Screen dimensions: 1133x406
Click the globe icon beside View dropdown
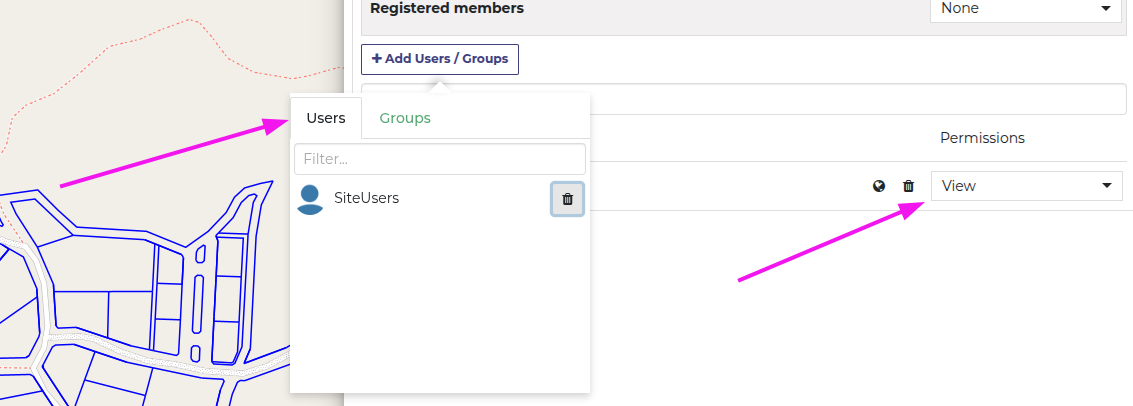click(879, 186)
